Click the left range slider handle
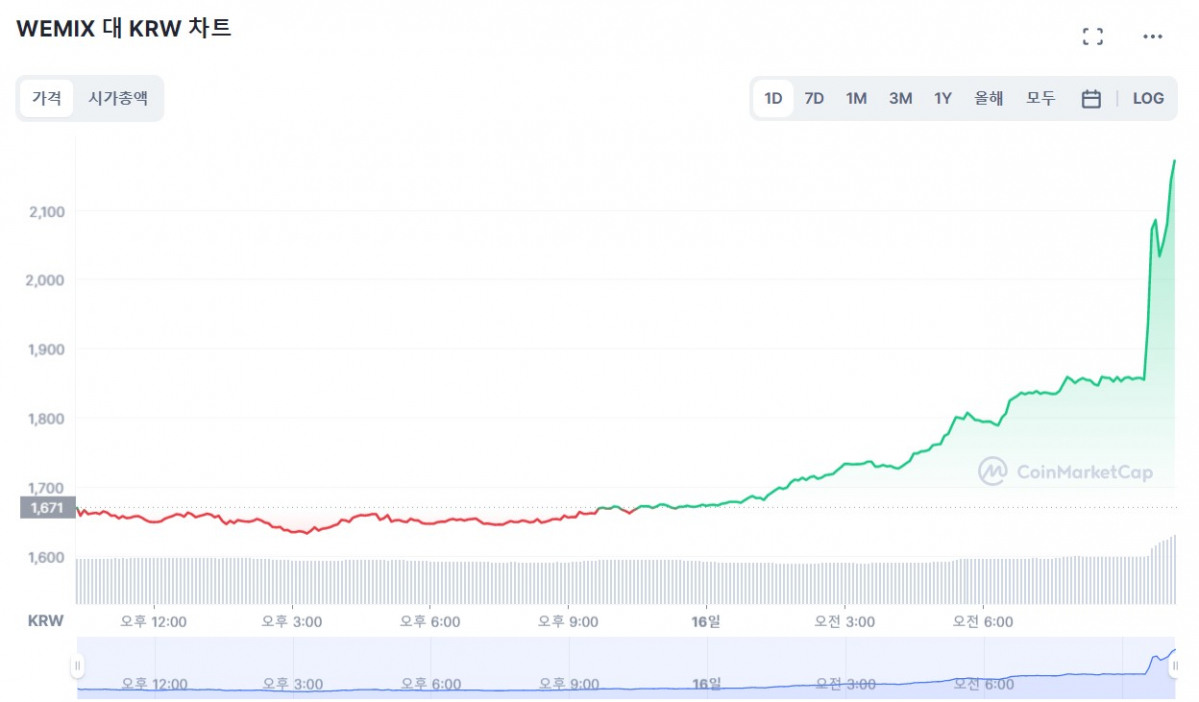Screen dimensions: 1199x702 (x=77, y=666)
